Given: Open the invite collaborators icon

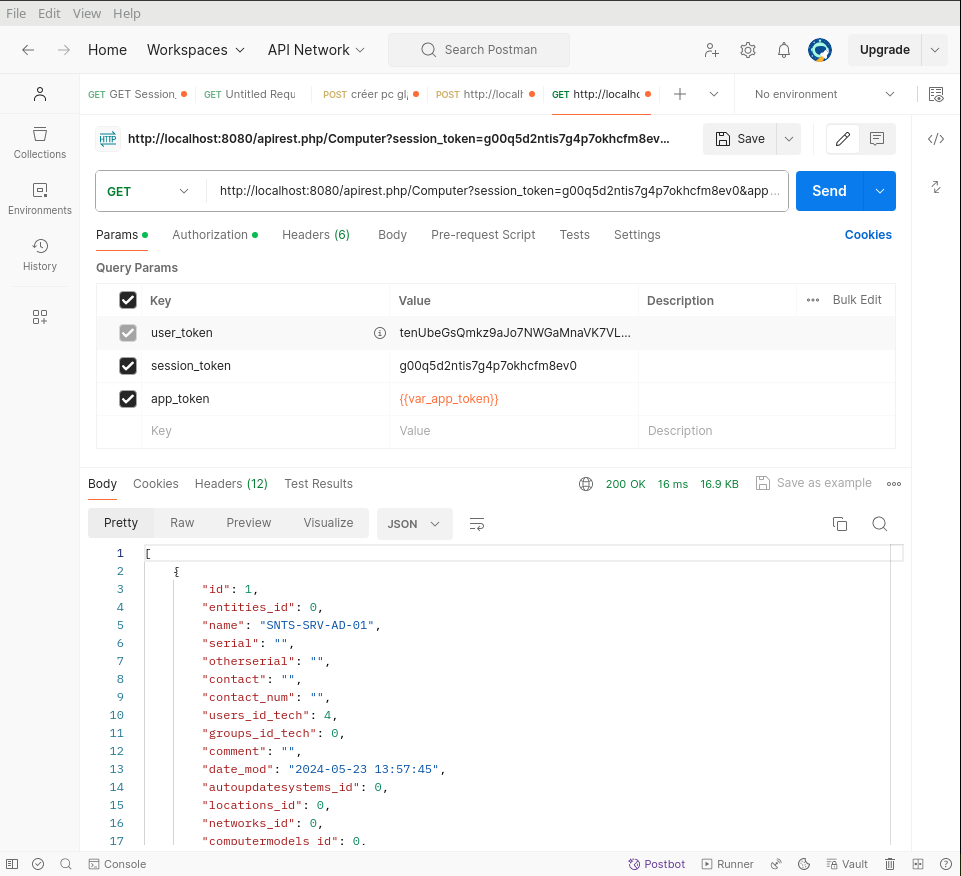Looking at the screenshot, I should (x=712, y=50).
